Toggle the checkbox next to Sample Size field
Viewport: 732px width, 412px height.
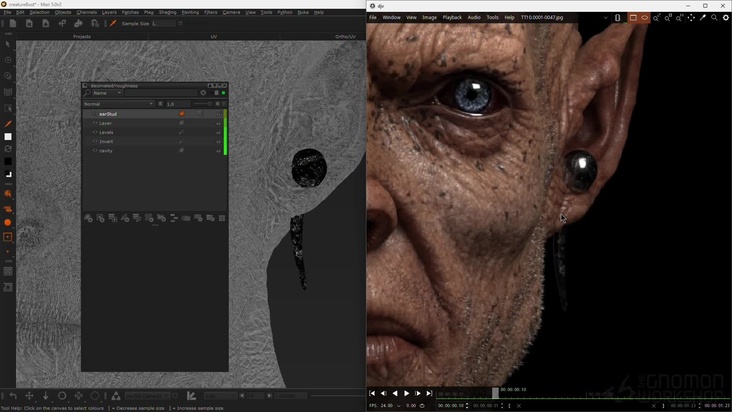click(180, 23)
